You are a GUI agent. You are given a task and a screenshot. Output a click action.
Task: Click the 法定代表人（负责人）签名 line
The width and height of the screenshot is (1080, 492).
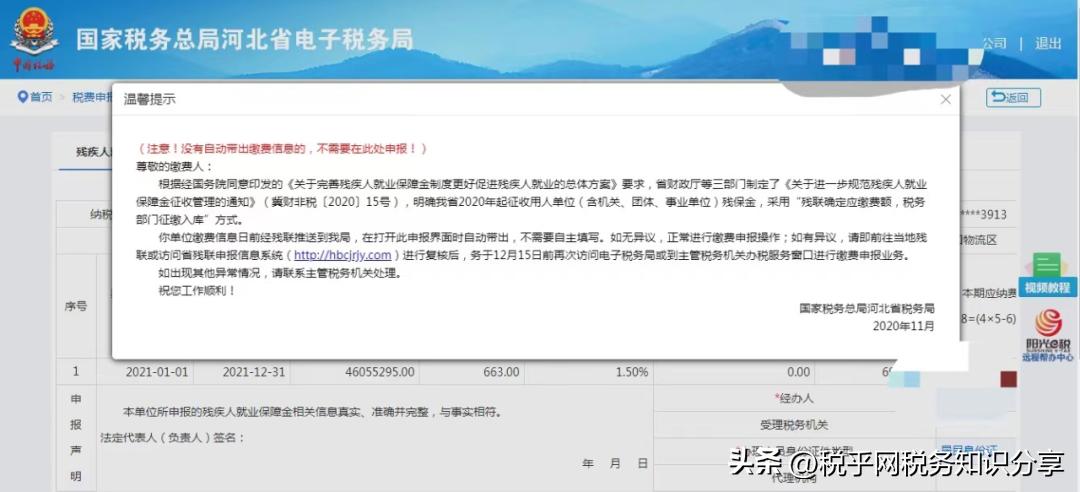click(x=172, y=438)
